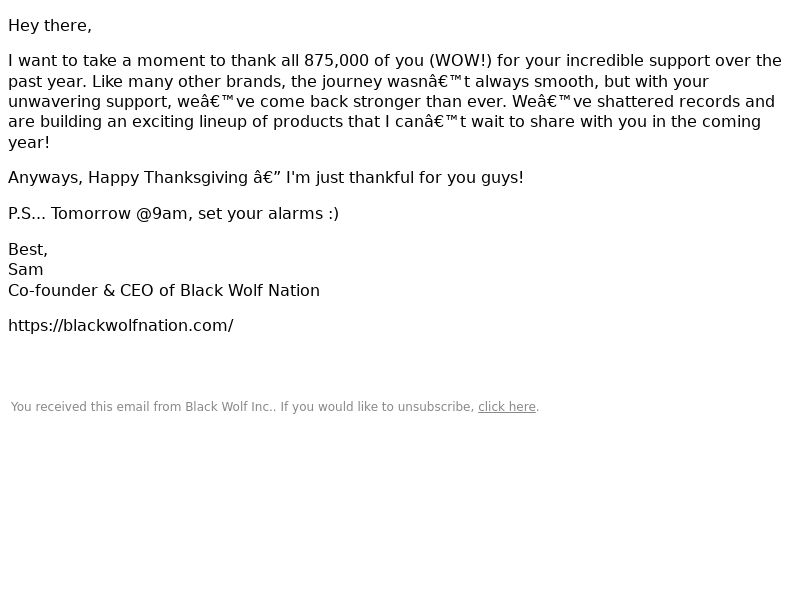This screenshot has height=600, width=800.
Task: Click "Co-founder & CEO of Black Wolf Nation"
Action: pyautogui.click(x=164, y=290)
